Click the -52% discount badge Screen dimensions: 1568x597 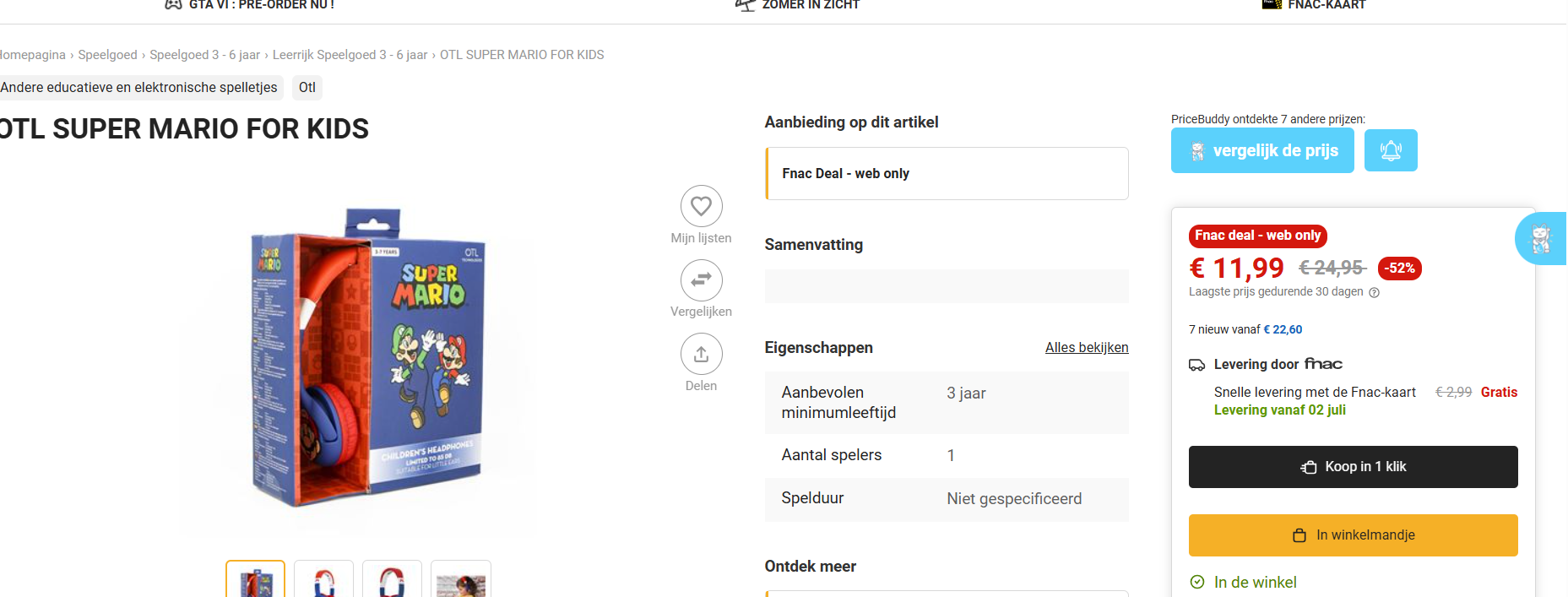pos(1399,269)
